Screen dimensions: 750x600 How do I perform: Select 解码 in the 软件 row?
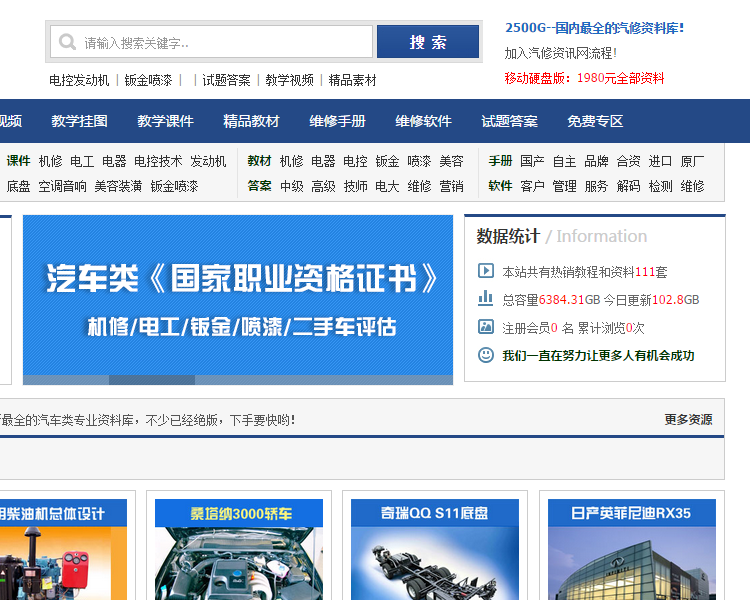point(629,186)
